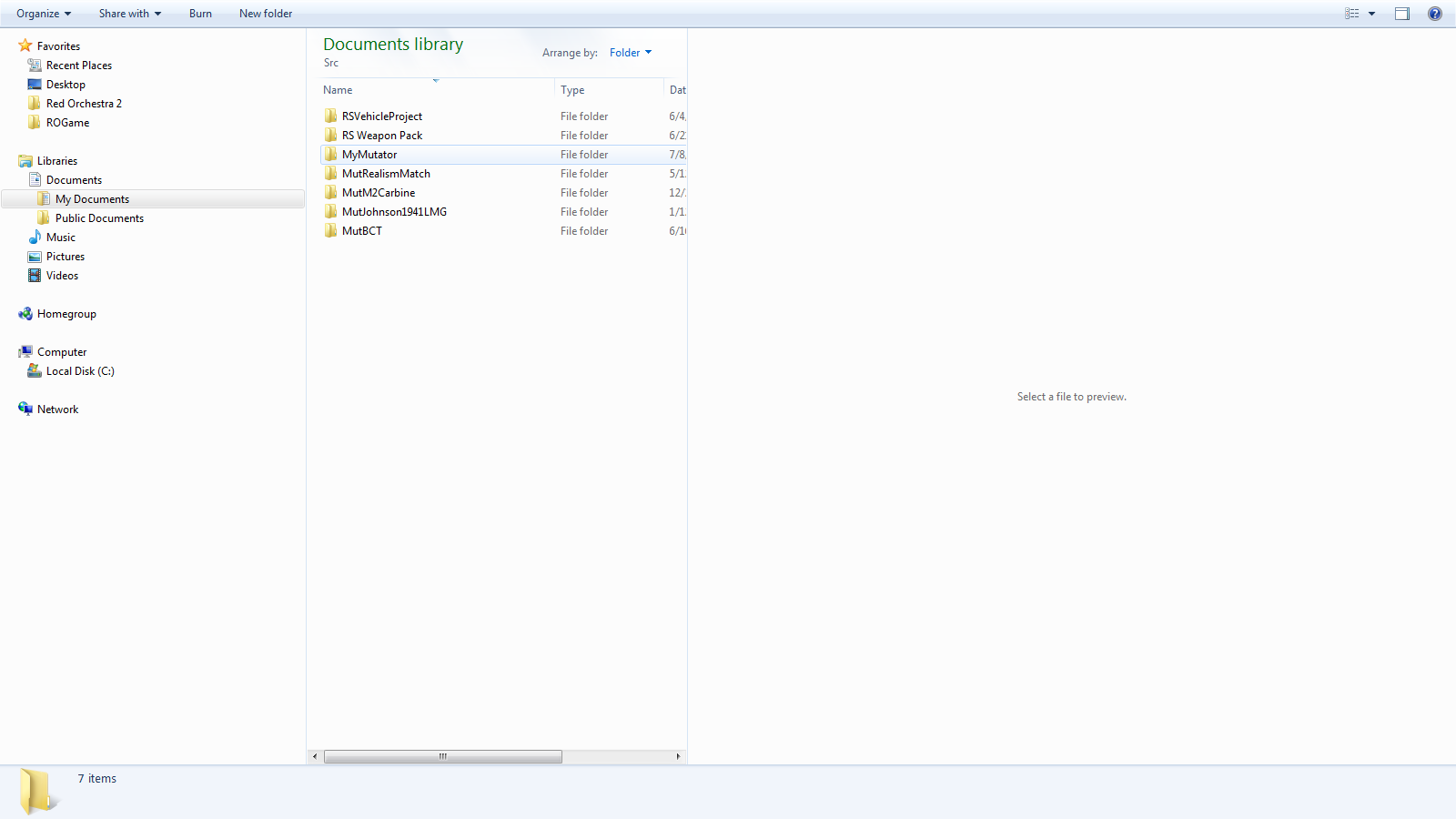Open the view options dropdown arrow
The image size is (1456, 819).
tap(1372, 14)
